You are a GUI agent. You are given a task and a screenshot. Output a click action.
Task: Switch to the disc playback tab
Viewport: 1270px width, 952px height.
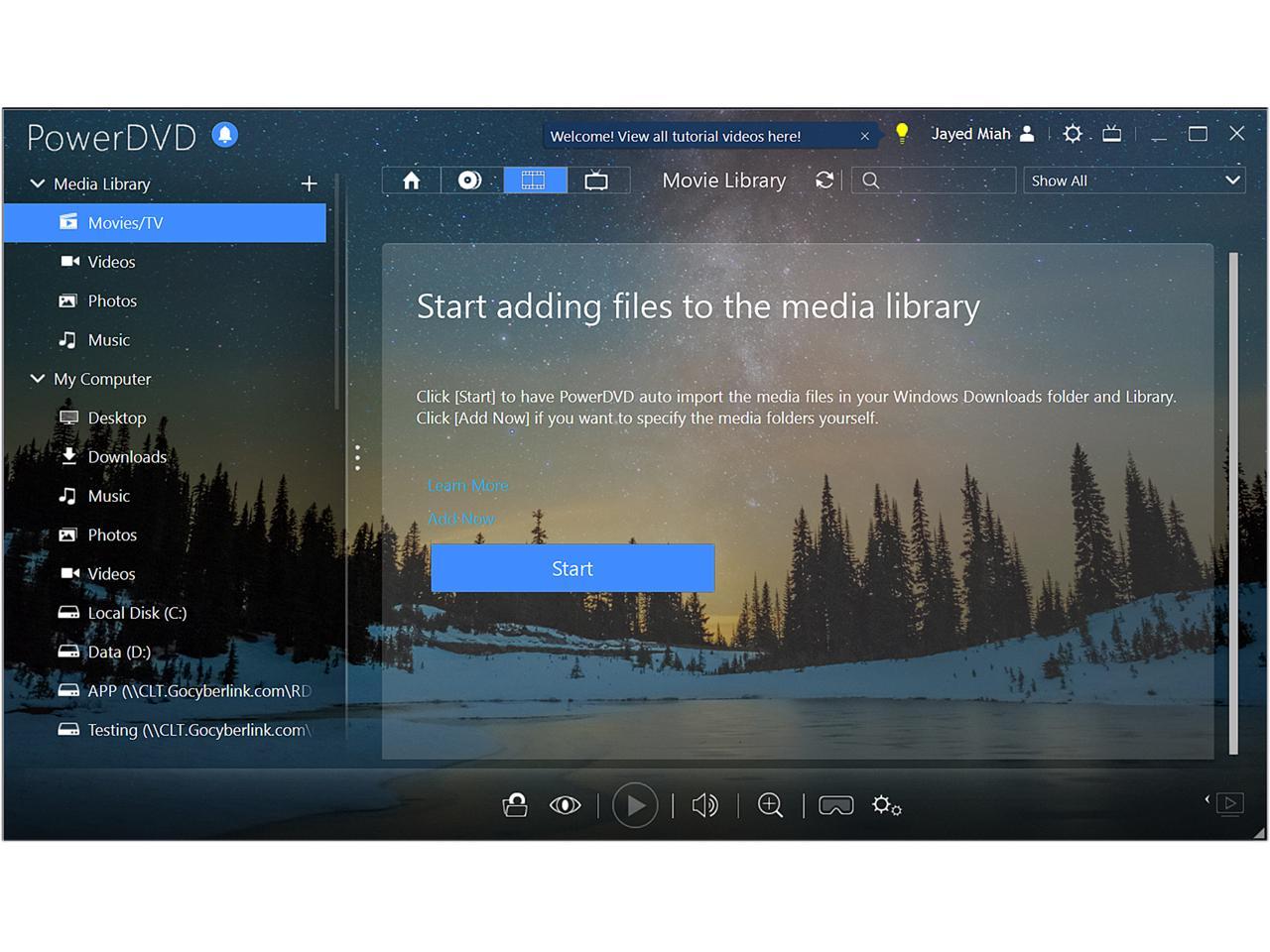pos(470,180)
